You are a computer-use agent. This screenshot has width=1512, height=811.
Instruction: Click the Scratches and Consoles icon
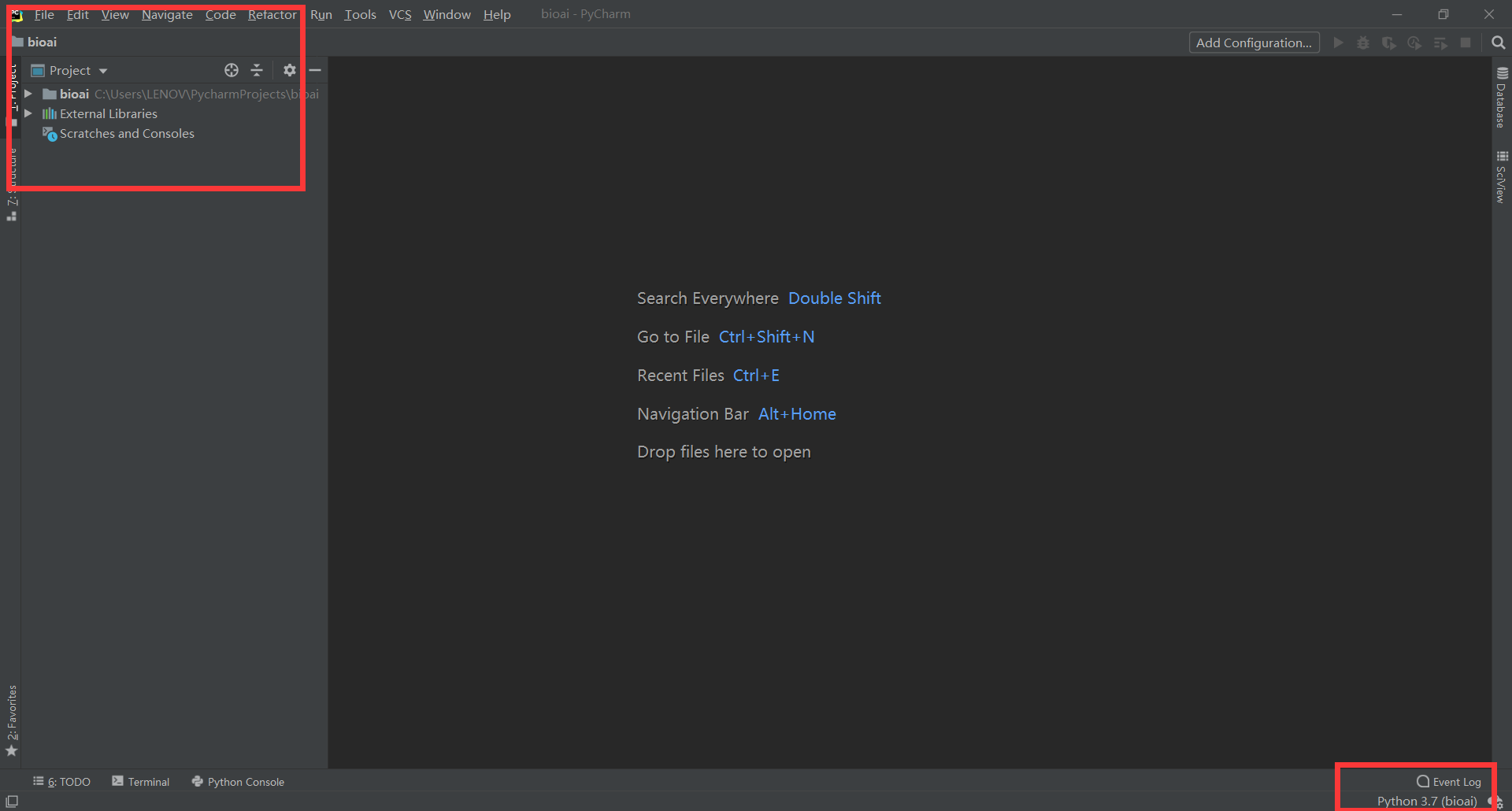click(50, 134)
